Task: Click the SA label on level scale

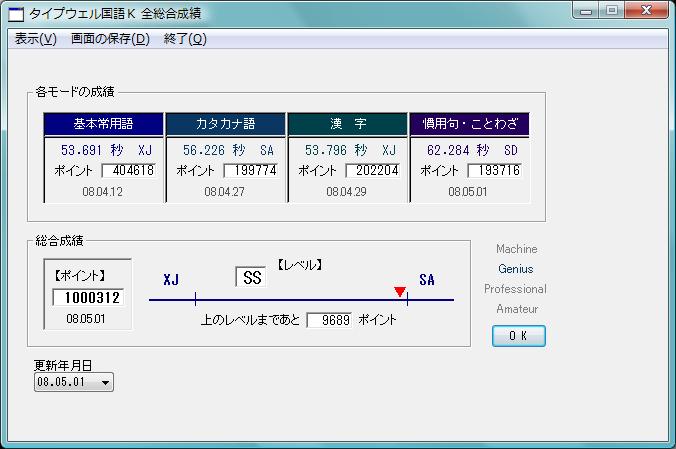Action: click(x=427, y=280)
